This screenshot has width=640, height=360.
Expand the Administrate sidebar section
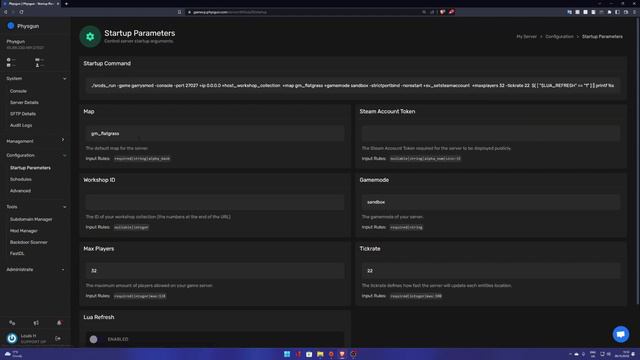(x=35, y=269)
